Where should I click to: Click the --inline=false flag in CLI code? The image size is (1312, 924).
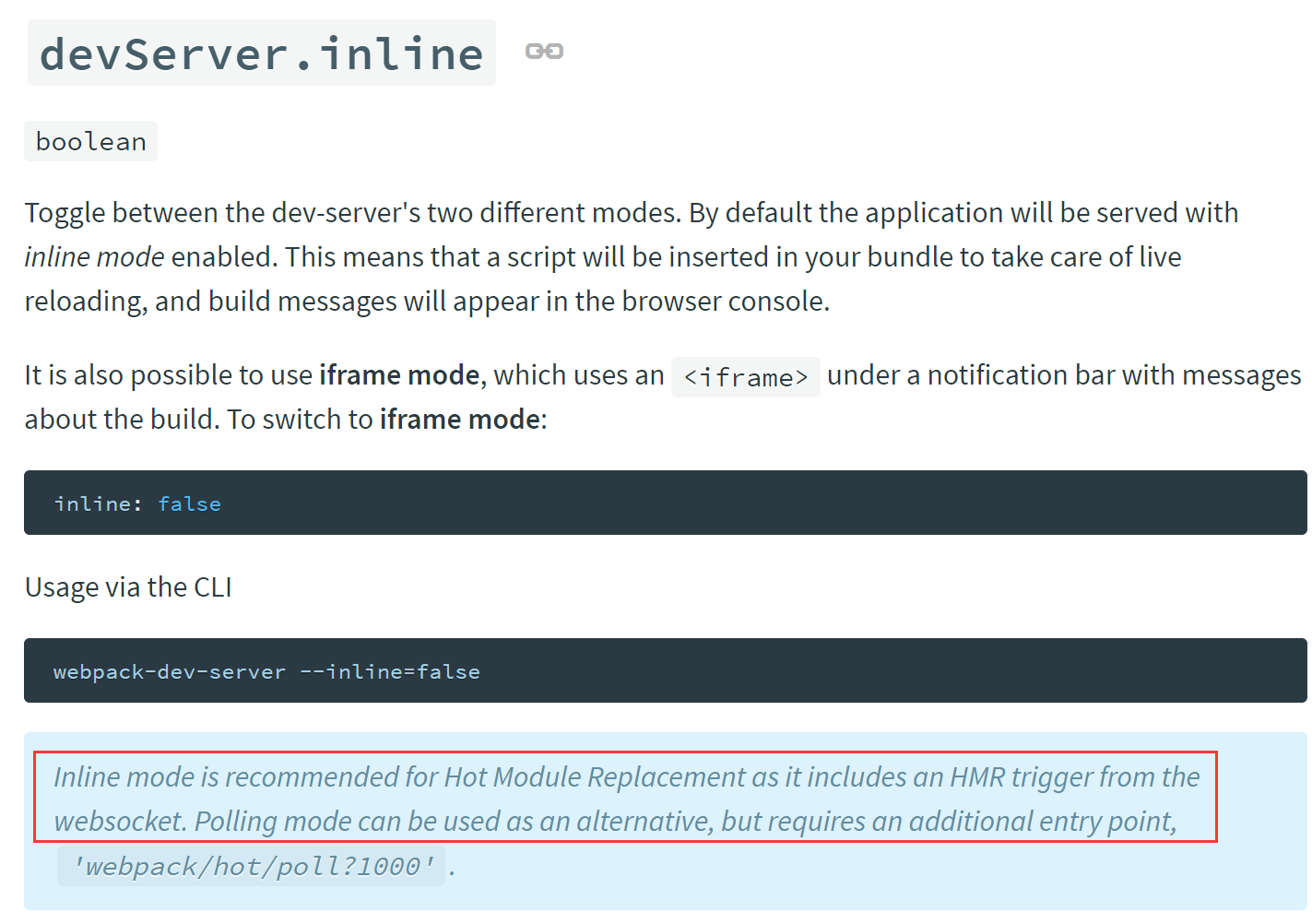[x=390, y=671]
